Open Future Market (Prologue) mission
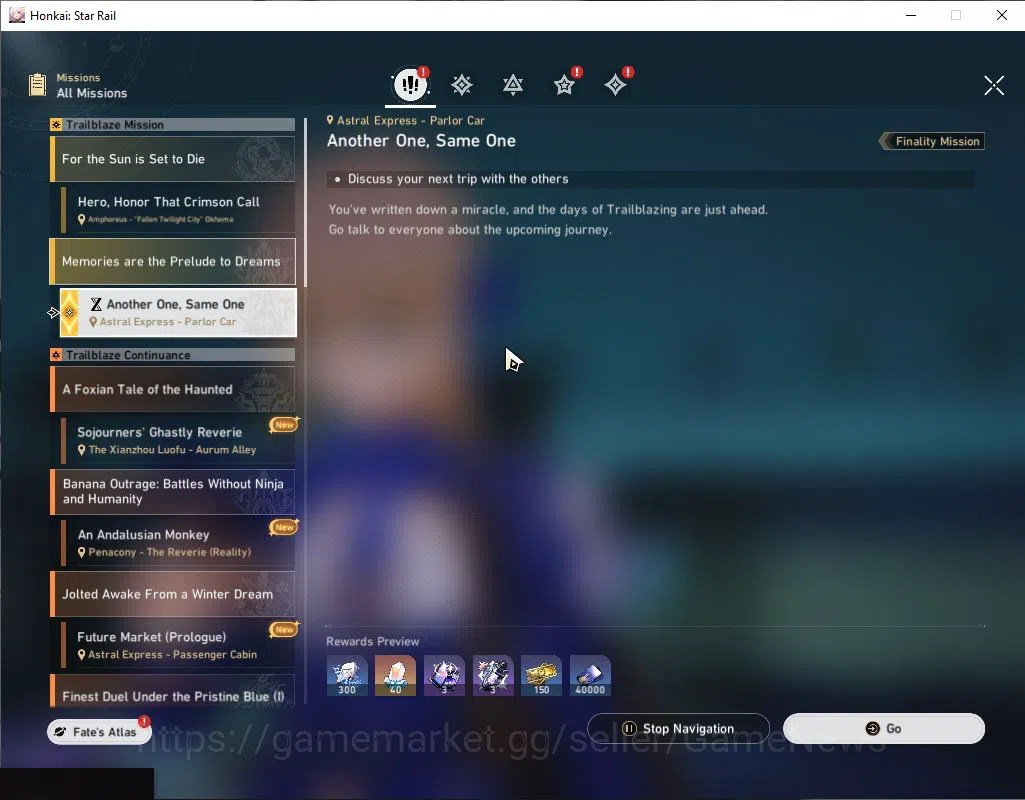Screen dimensions: 1025x800 pyautogui.click(x=178, y=645)
